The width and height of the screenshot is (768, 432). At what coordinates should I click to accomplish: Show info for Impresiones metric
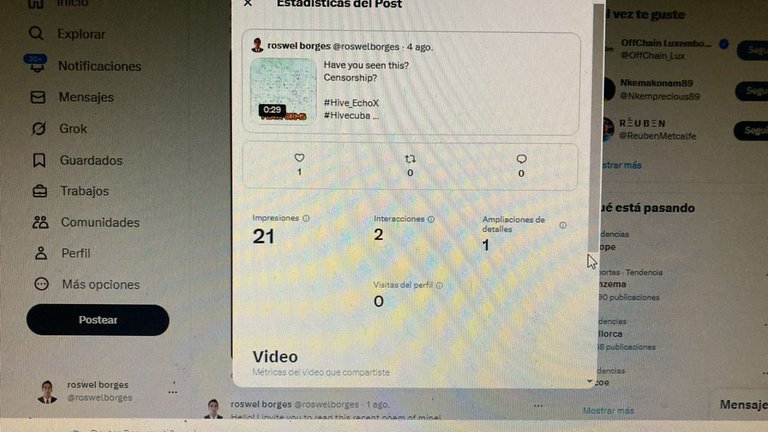point(306,218)
